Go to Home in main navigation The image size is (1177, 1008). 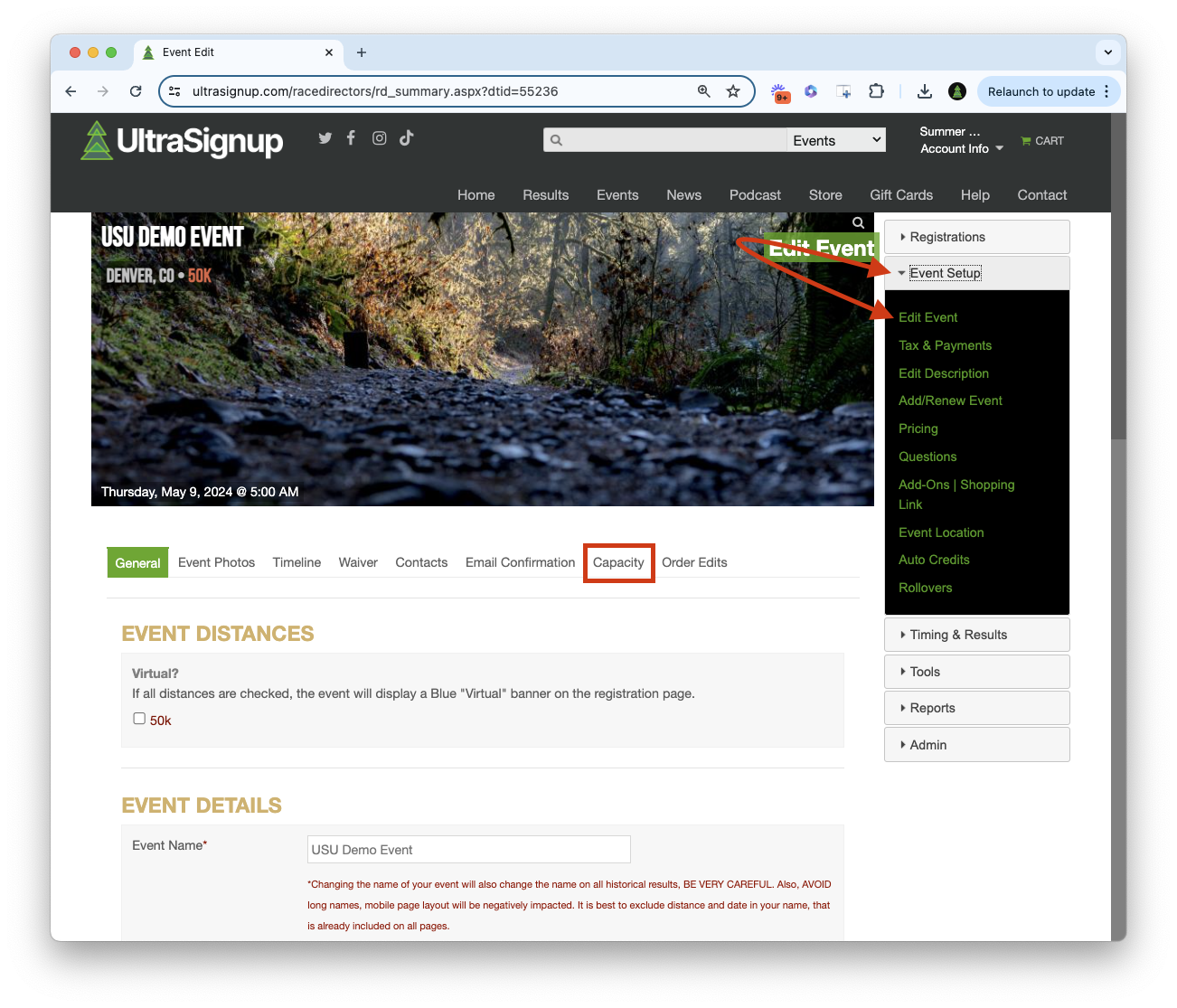[x=476, y=195]
